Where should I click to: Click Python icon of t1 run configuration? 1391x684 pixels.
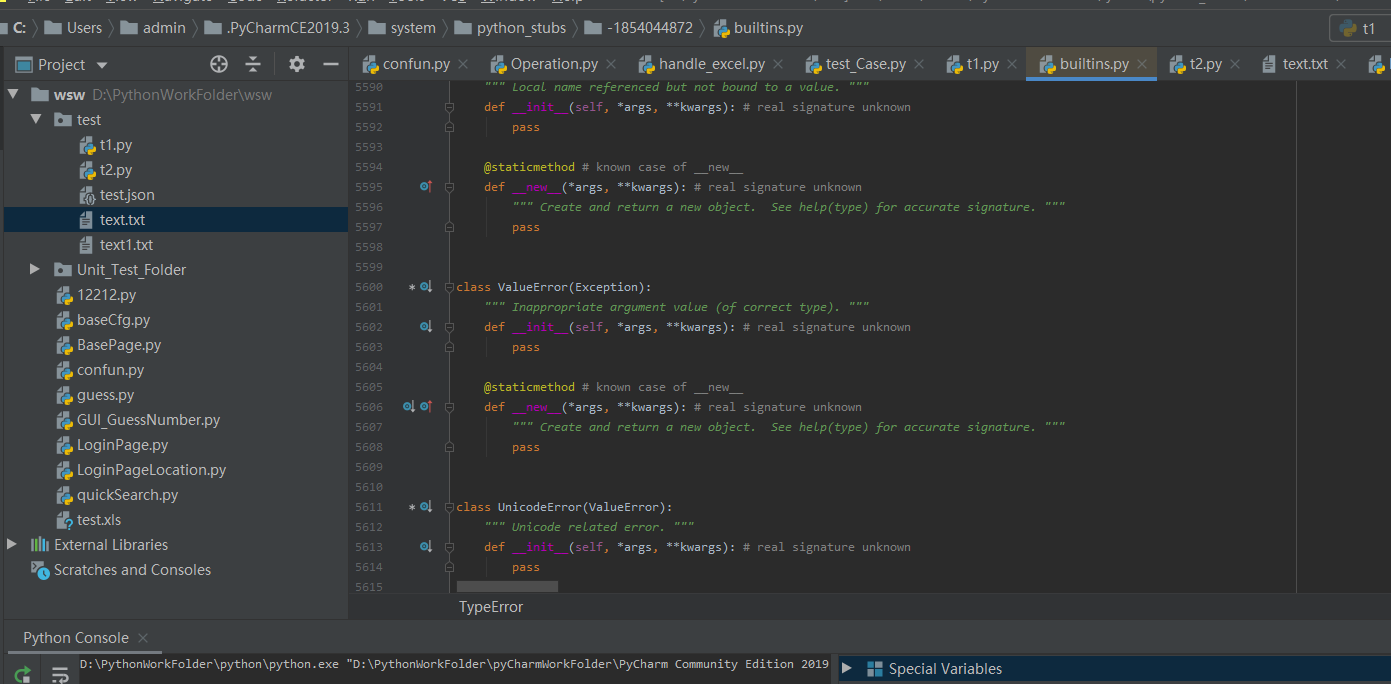tap(1348, 29)
